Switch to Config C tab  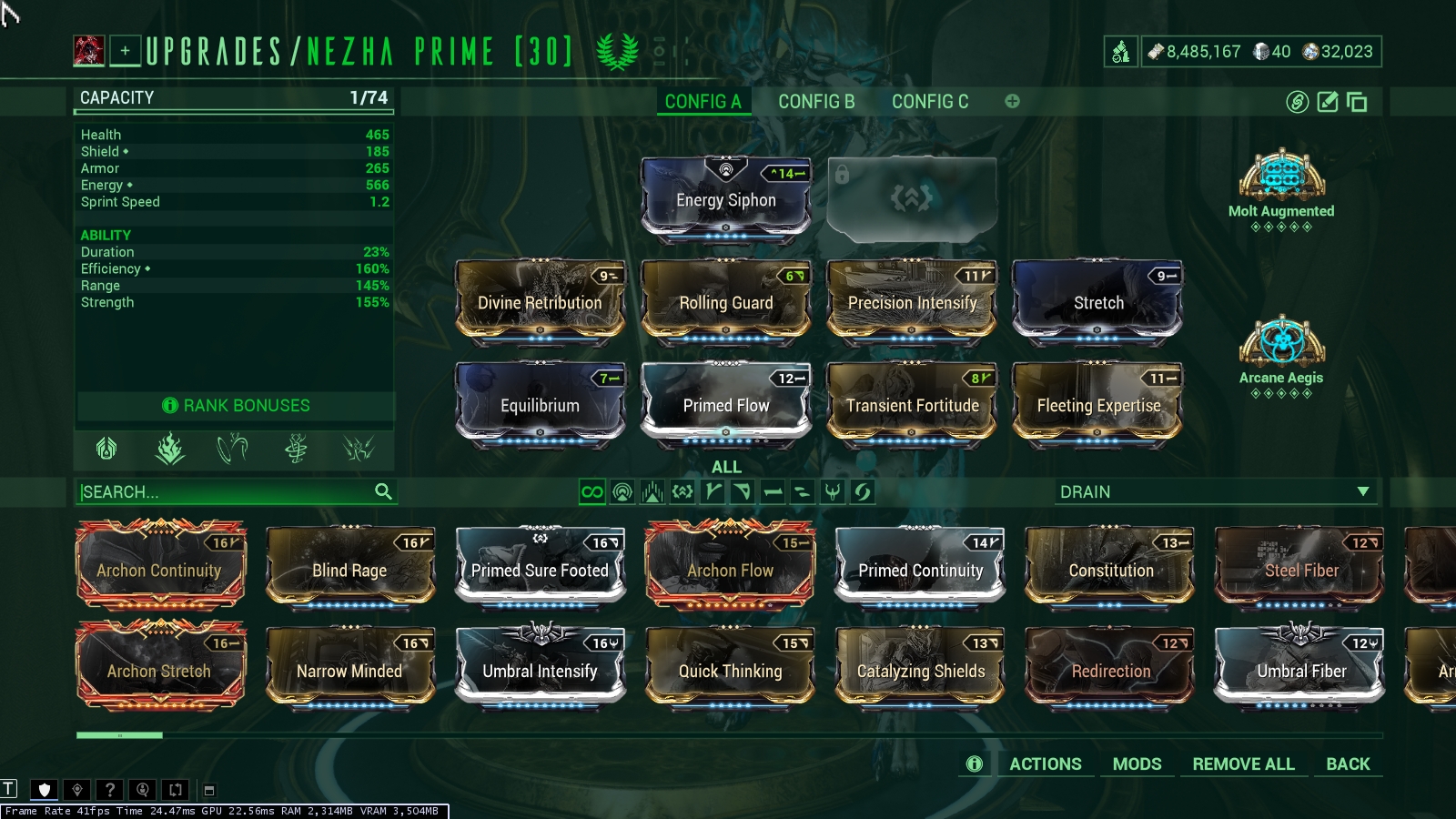point(930,102)
